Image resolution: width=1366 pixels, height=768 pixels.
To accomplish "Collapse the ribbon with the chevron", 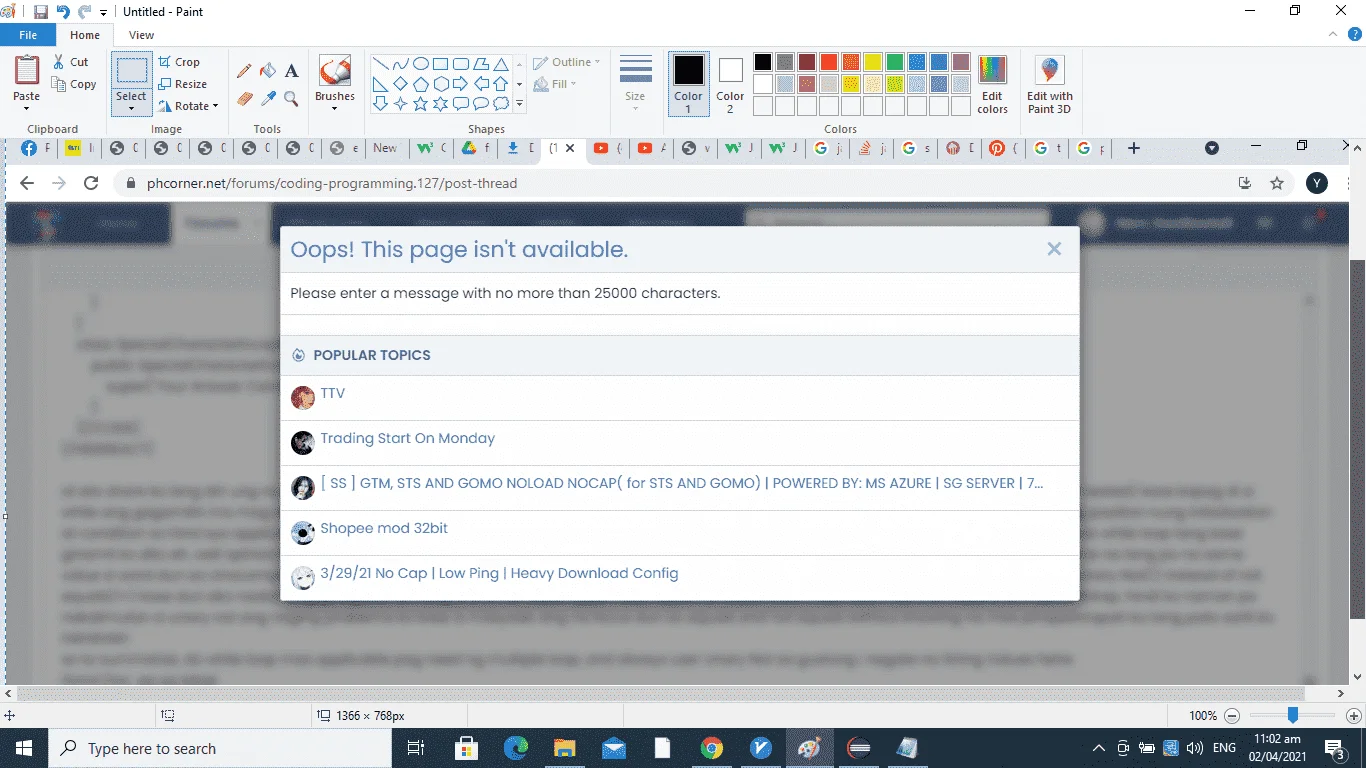I will pos(1332,34).
